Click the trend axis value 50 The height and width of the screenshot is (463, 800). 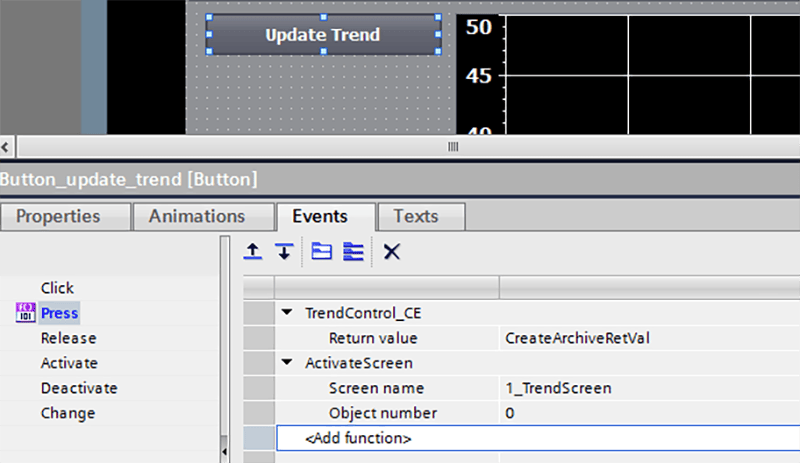click(479, 27)
